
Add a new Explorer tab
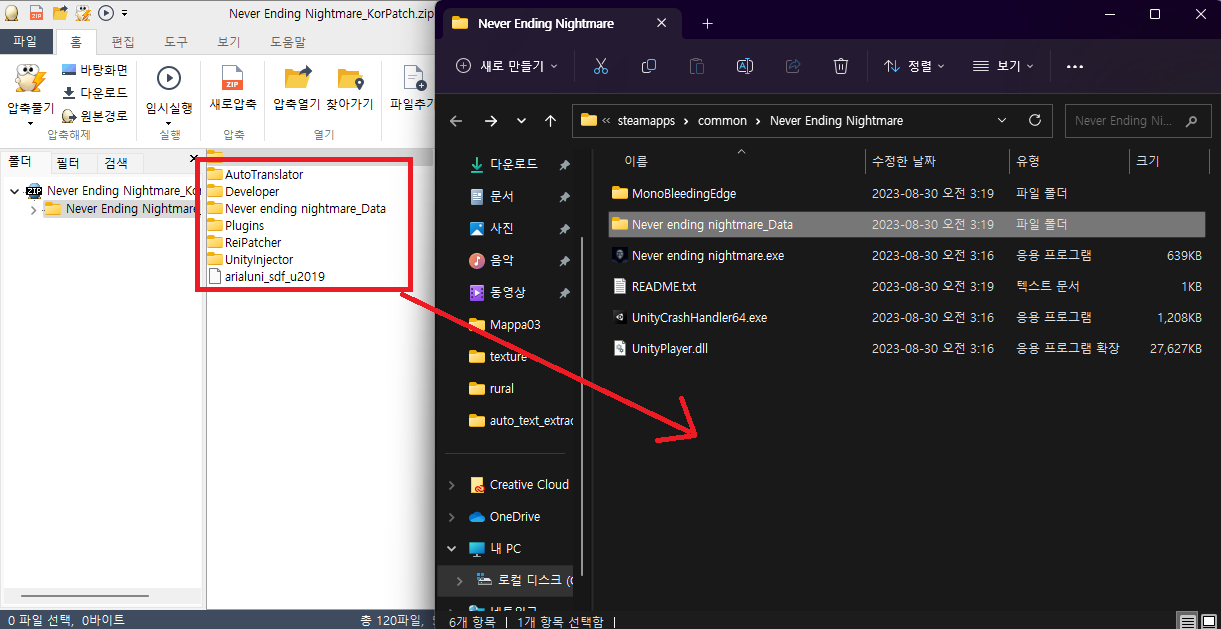707,23
